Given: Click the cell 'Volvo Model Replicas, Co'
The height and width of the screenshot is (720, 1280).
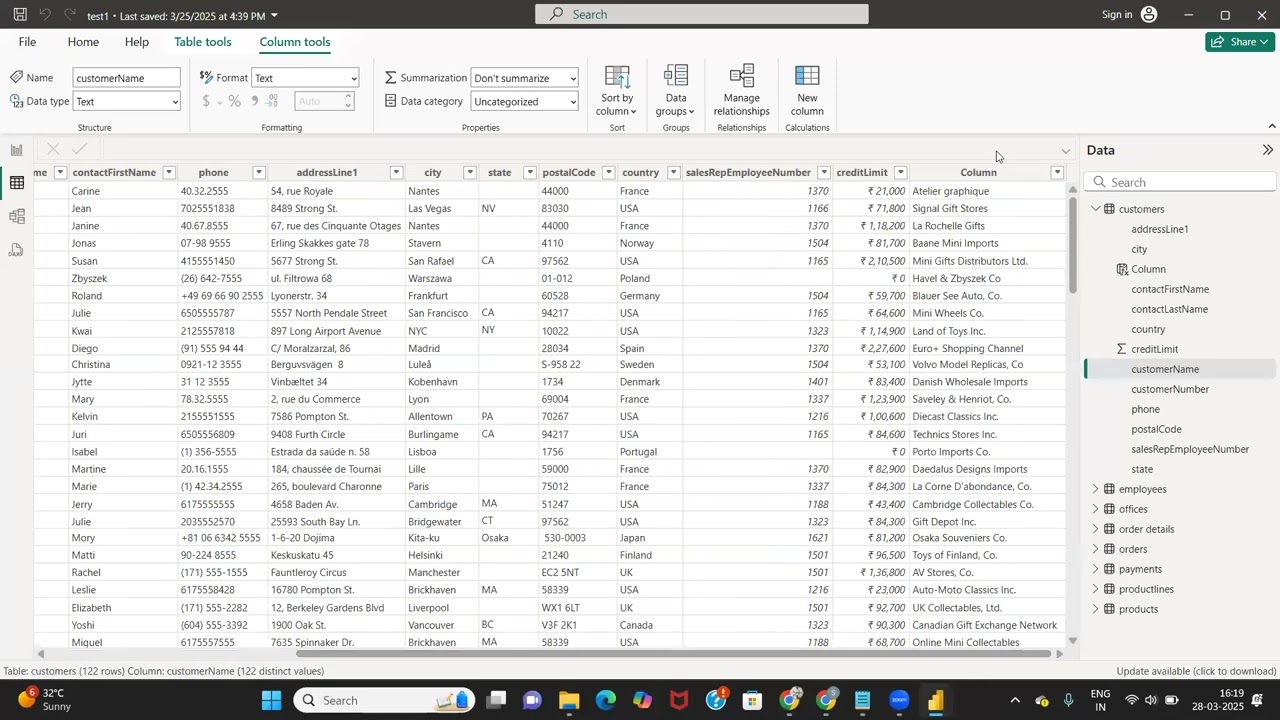Looking at the screenshot, I should point(967,365).
